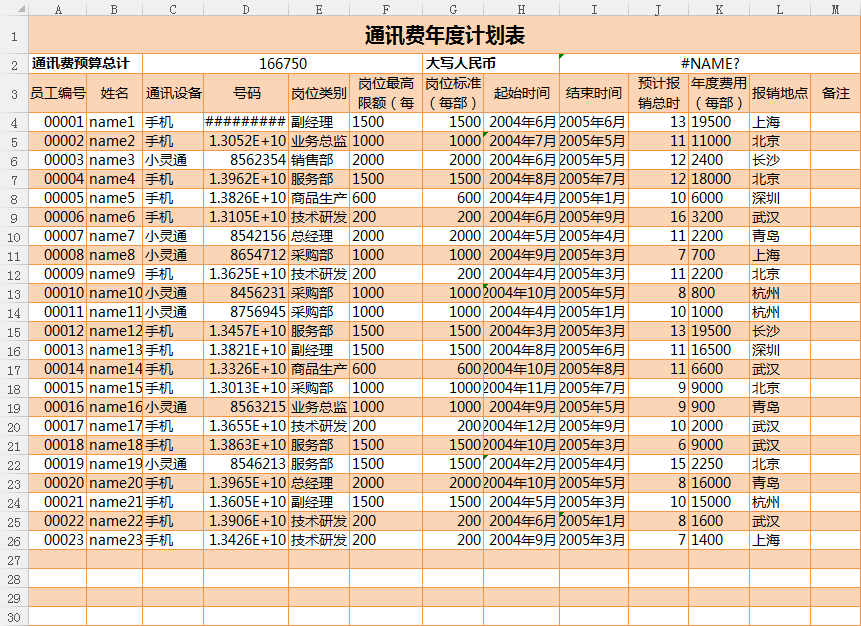Click the row 26 header number
This screenshot has height=626, width=861.
click(14, 540)
